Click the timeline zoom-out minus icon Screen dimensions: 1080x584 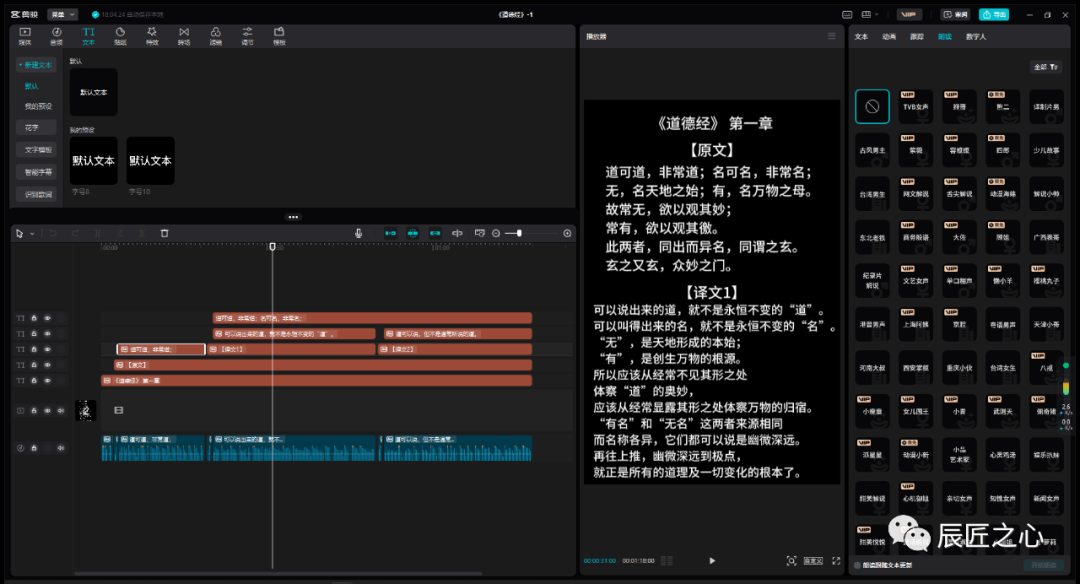point(496,233)
